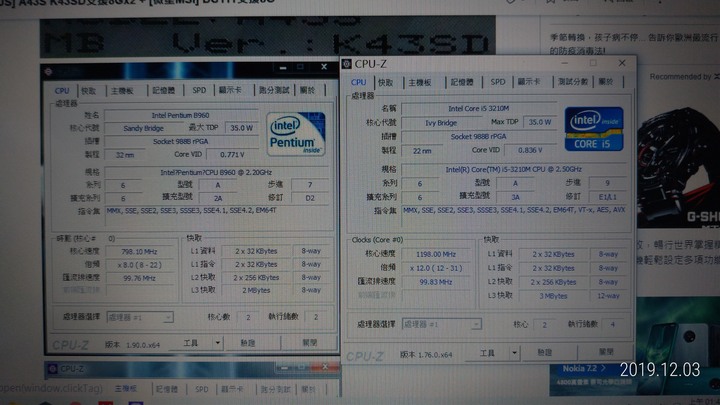Click Intel Core i5 3210M name field
The image size is (720, 405).
478,109
